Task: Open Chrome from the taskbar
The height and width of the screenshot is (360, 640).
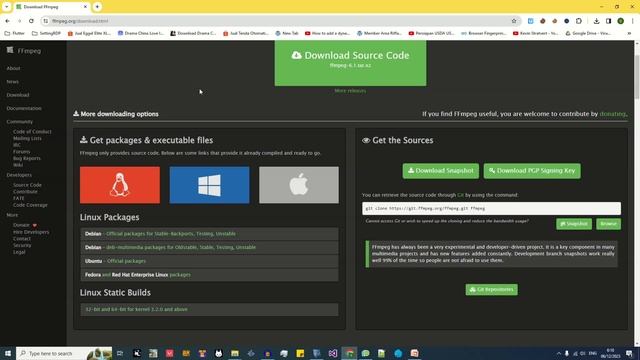Action: tap(349, 353)
